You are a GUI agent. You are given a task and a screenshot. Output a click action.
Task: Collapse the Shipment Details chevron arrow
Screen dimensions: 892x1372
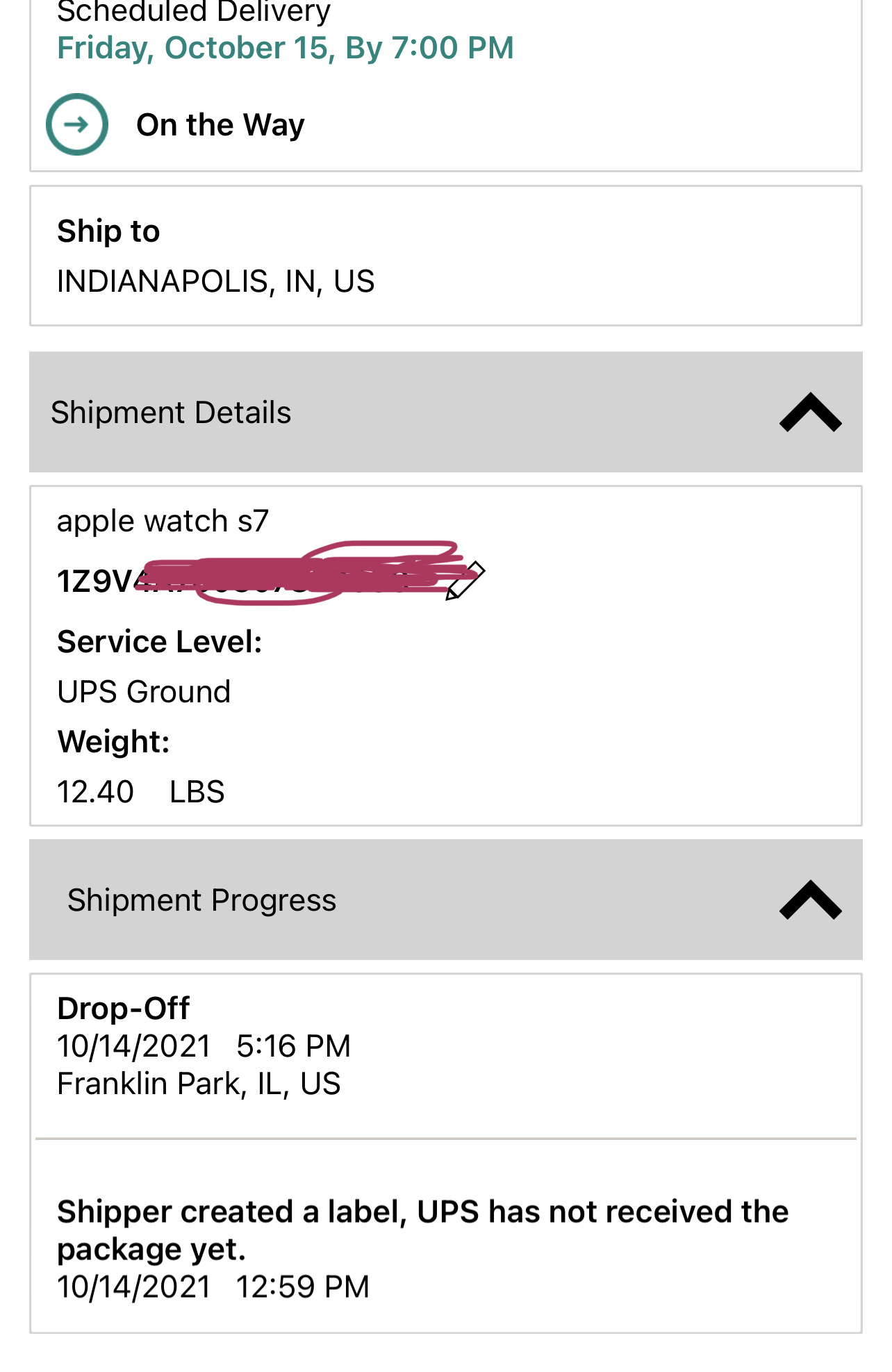[x=810, y=413]
